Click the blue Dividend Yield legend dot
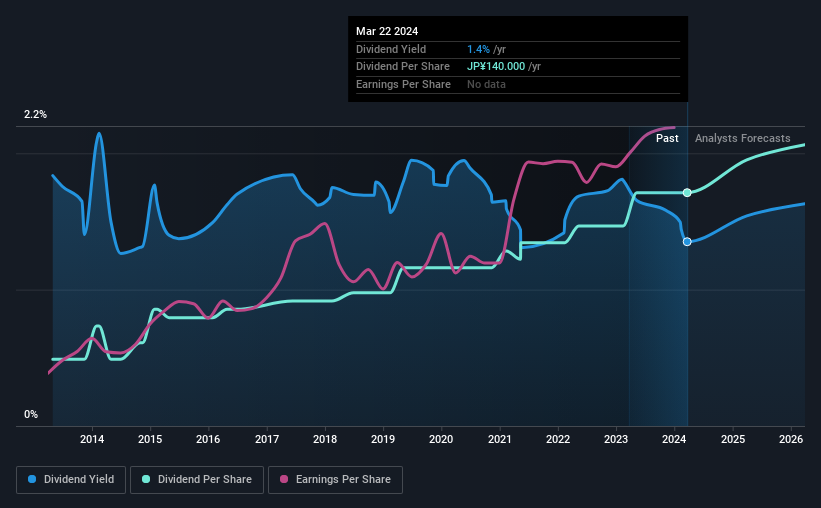The image size is (821, 508). click(x=32, y=479)
